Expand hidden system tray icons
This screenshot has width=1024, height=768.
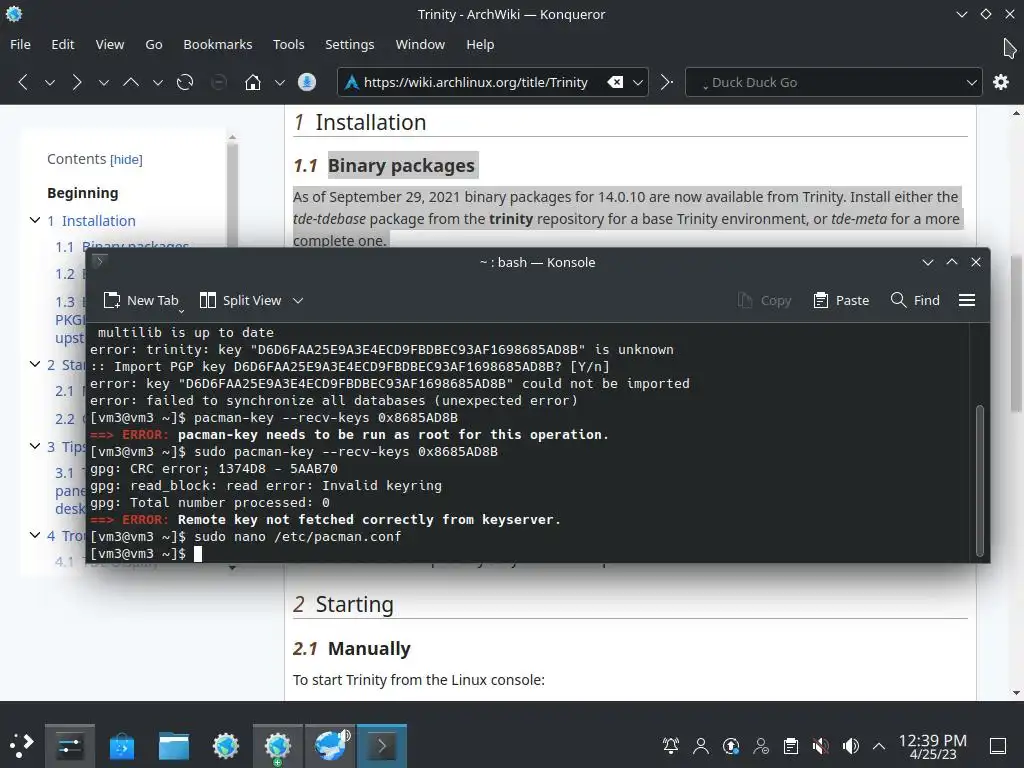pos(879,746)
